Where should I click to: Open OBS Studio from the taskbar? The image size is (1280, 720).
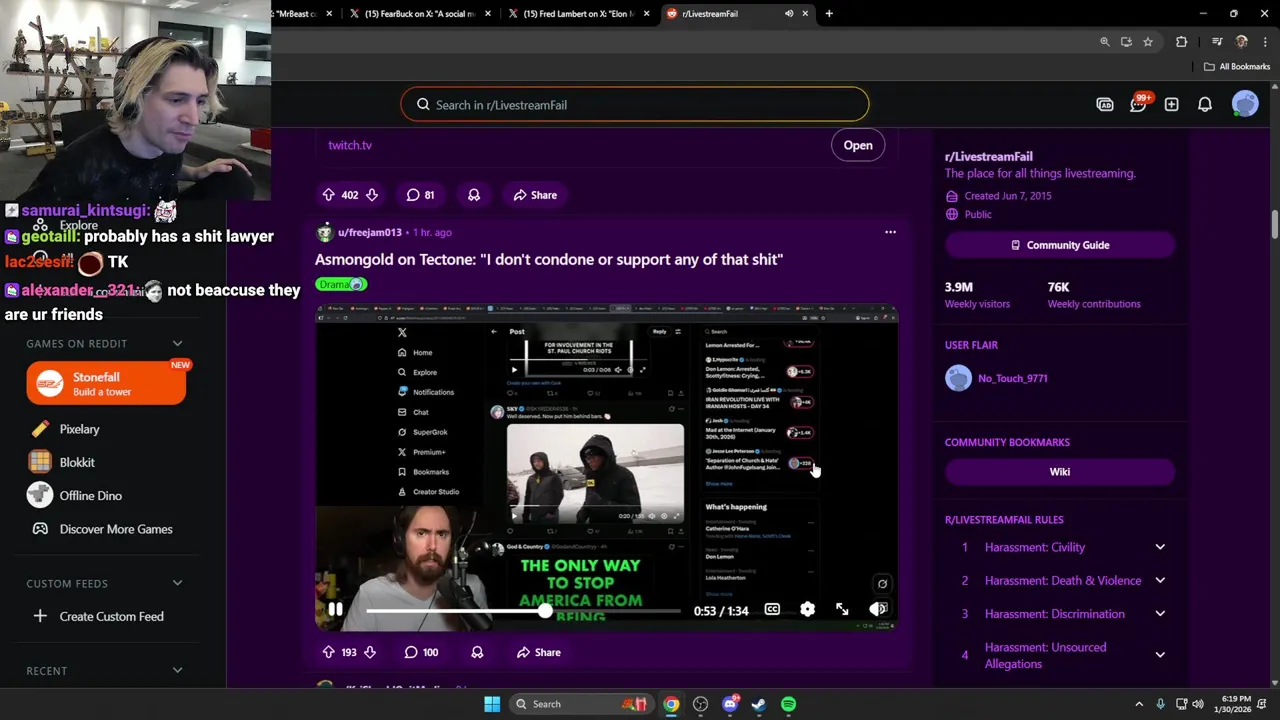(x=700, y=704)
